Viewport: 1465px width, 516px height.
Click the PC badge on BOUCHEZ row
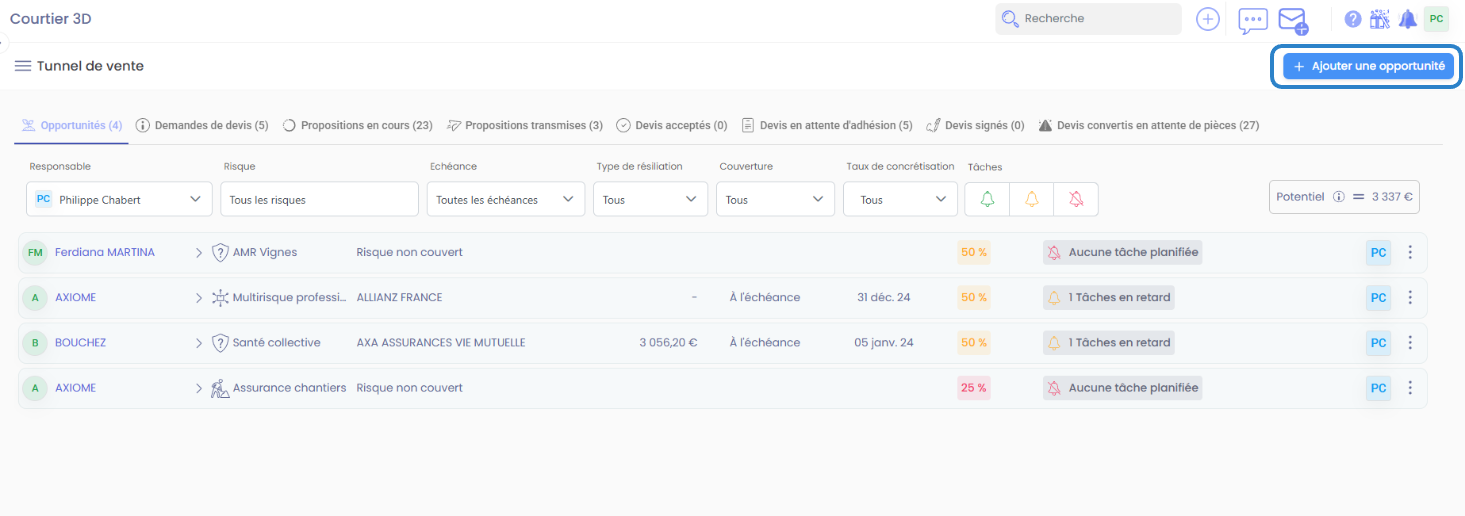click(1378, 343)
